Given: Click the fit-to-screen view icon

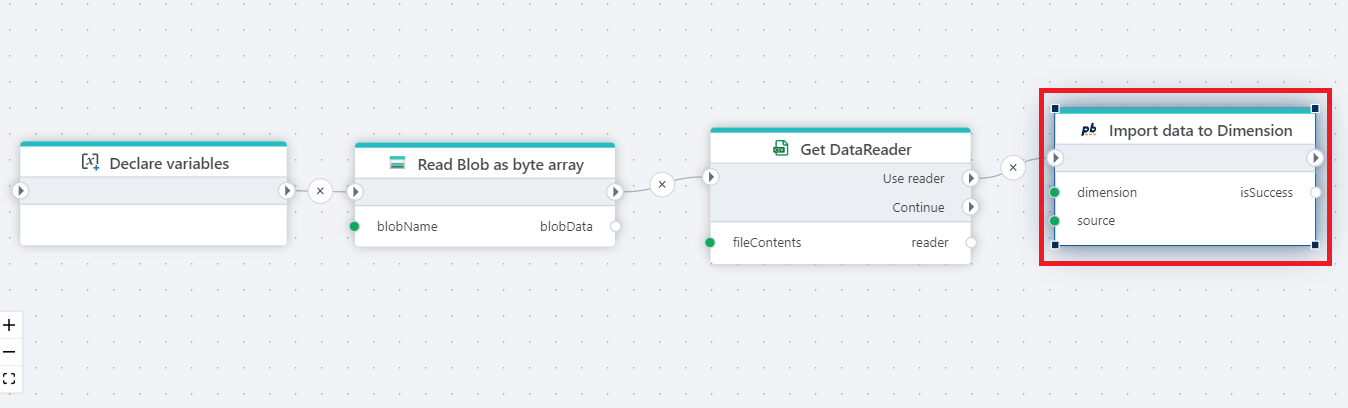Looking at the screenshot, I should coord(10,379).
